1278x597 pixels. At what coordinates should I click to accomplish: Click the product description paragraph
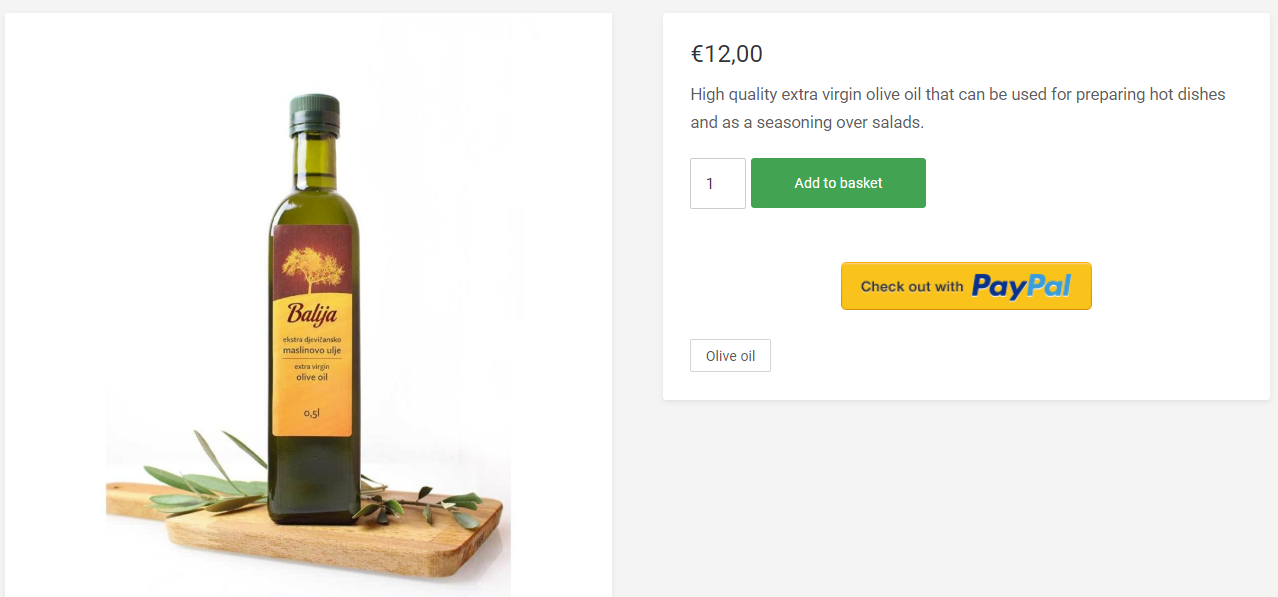click(x=957, y=108)
